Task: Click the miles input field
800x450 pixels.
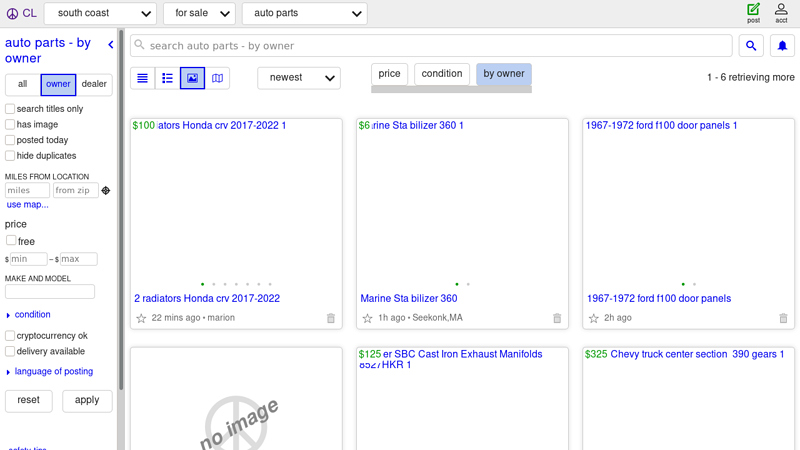Action: (x=28, y=190)
